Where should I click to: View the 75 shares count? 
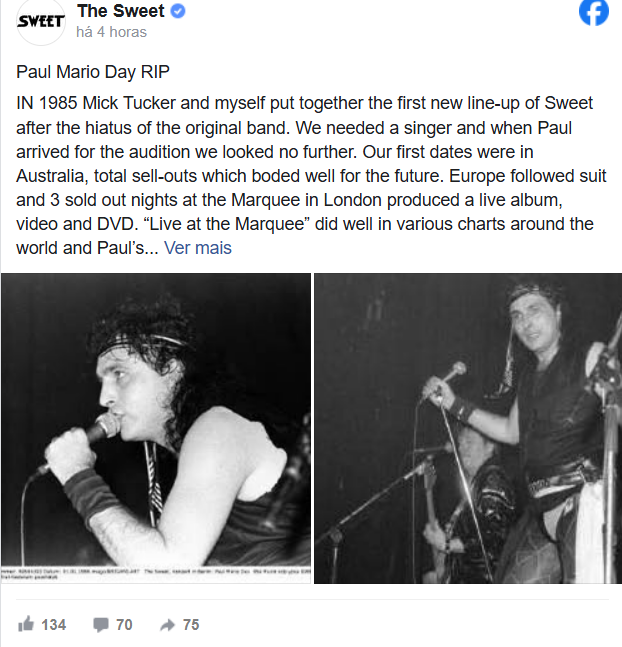point(191,625)
